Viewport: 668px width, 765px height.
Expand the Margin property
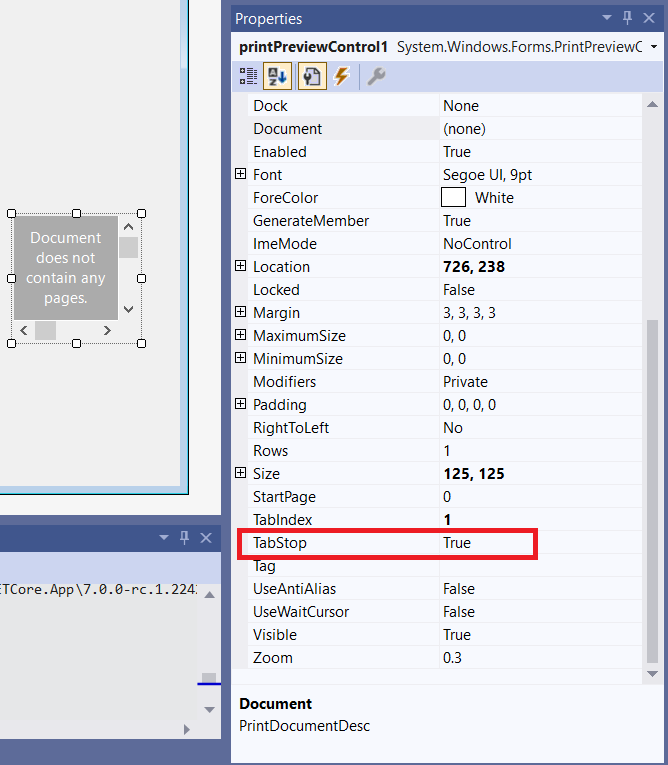240,311
